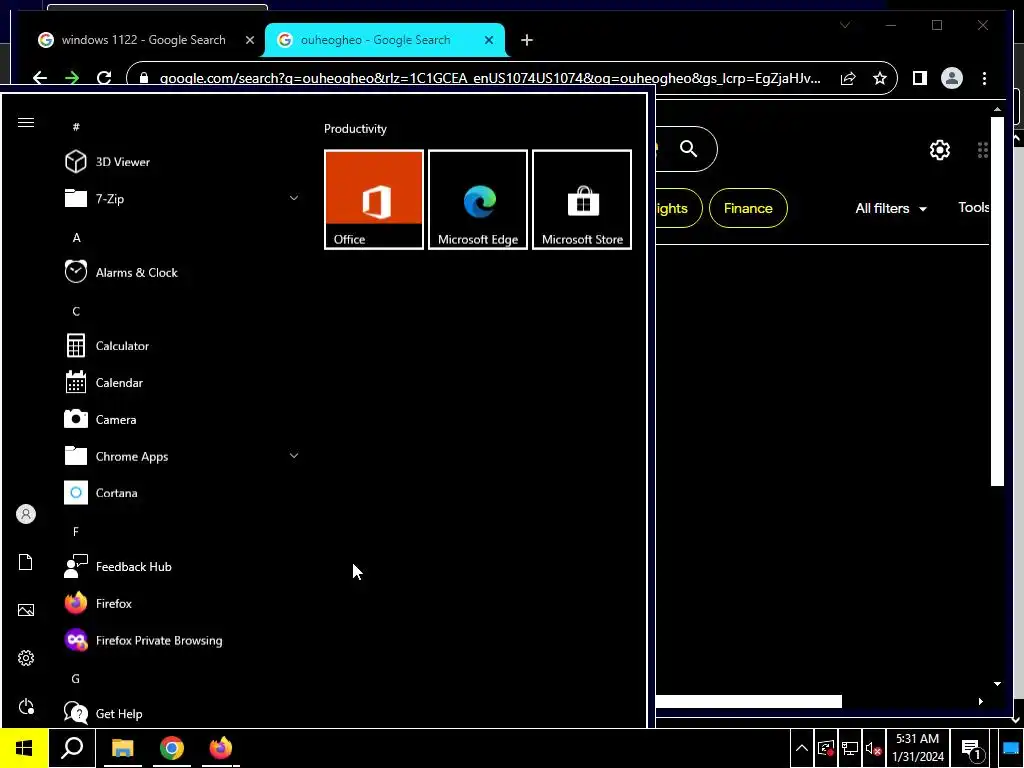Open 3D Viewer from the app list
1024x768 pixels.
pyautogui.click(x=182, y=162)
